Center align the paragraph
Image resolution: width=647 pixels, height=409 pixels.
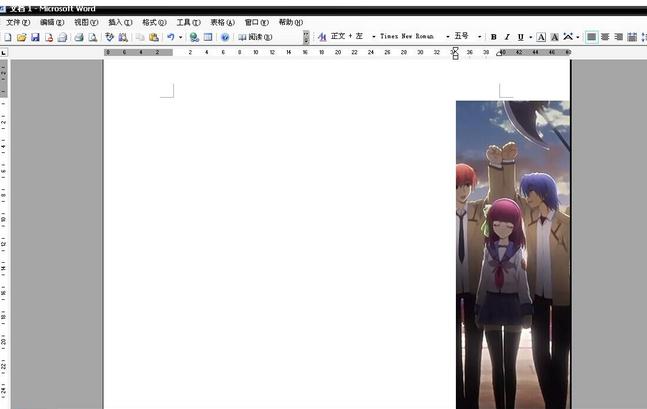coord(605,37)
